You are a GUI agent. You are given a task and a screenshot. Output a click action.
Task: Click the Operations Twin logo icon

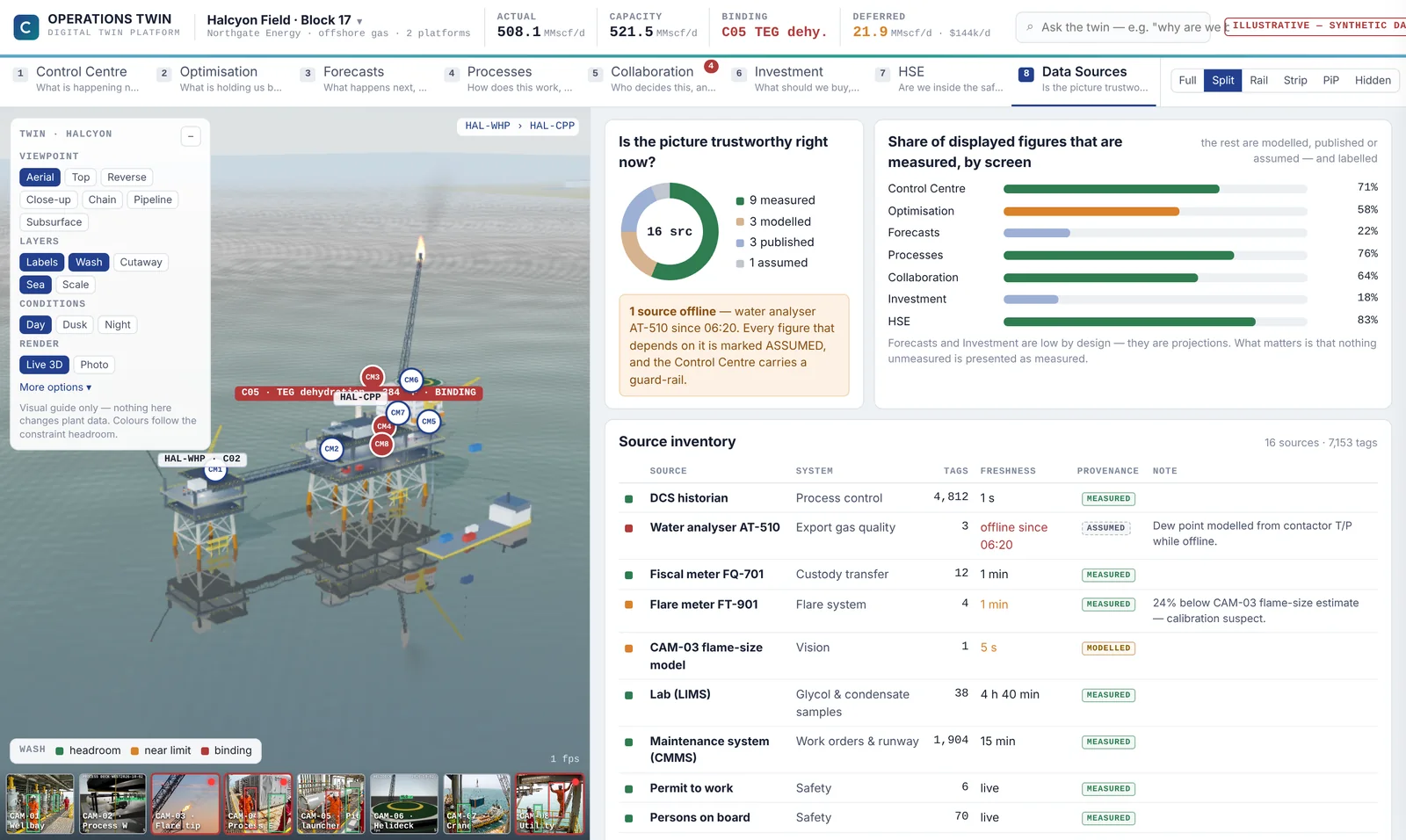point(26,27)
